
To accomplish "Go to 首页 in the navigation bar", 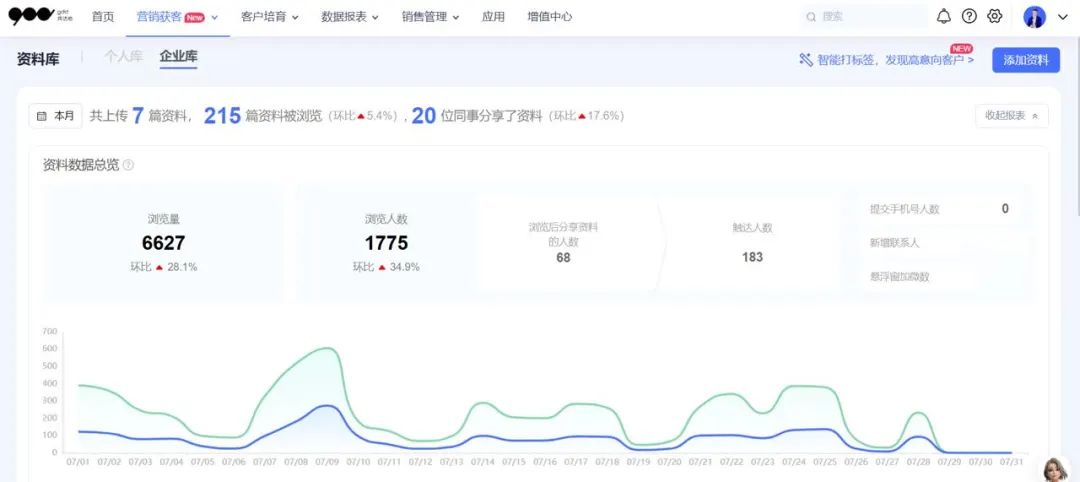I will 103,17.
